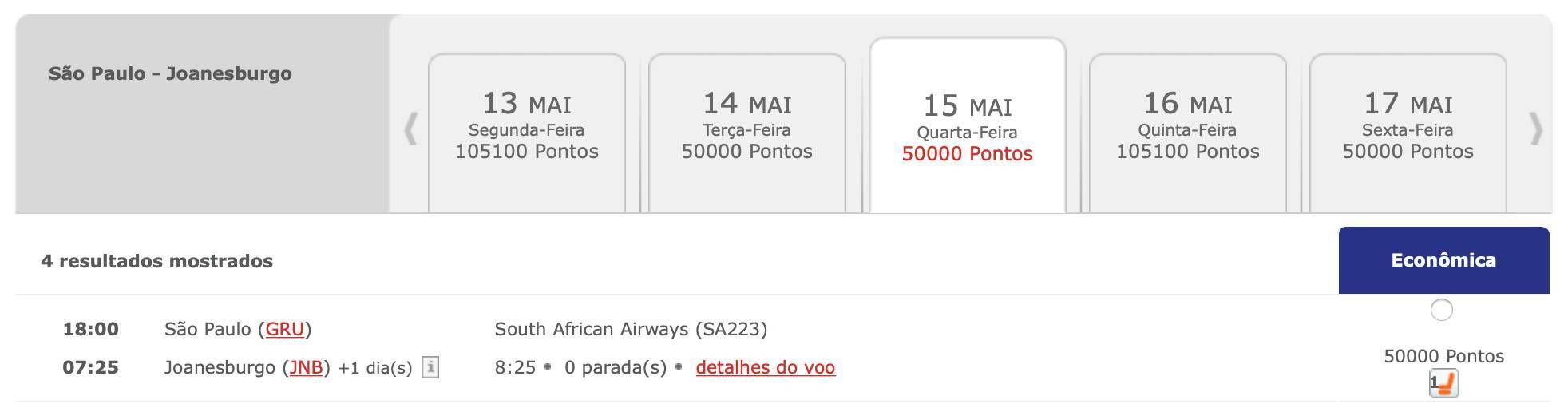This screenshot has height=404, width=1568.
Task: Select the Econômica fare radio button for SA223
Action: click(x=1442, y=310)
